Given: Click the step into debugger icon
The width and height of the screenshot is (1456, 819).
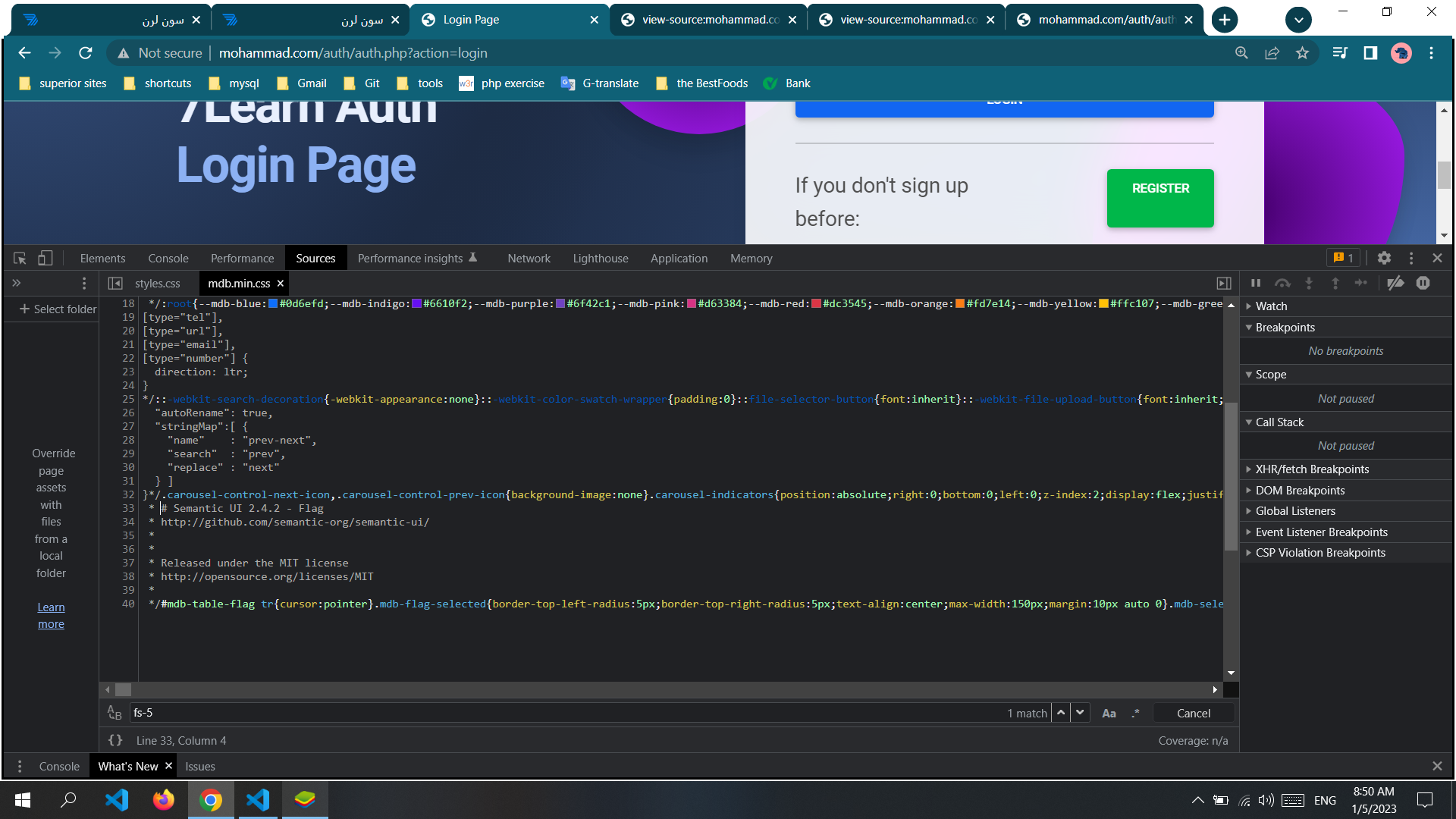Looking at the screenshot, I should pos(1309,283).
